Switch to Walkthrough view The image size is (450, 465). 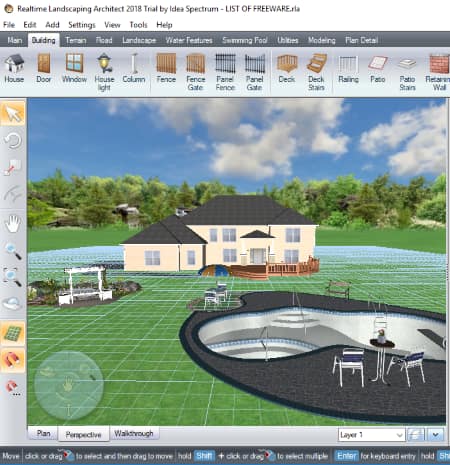pyautogui.click(x=134, y=433)
